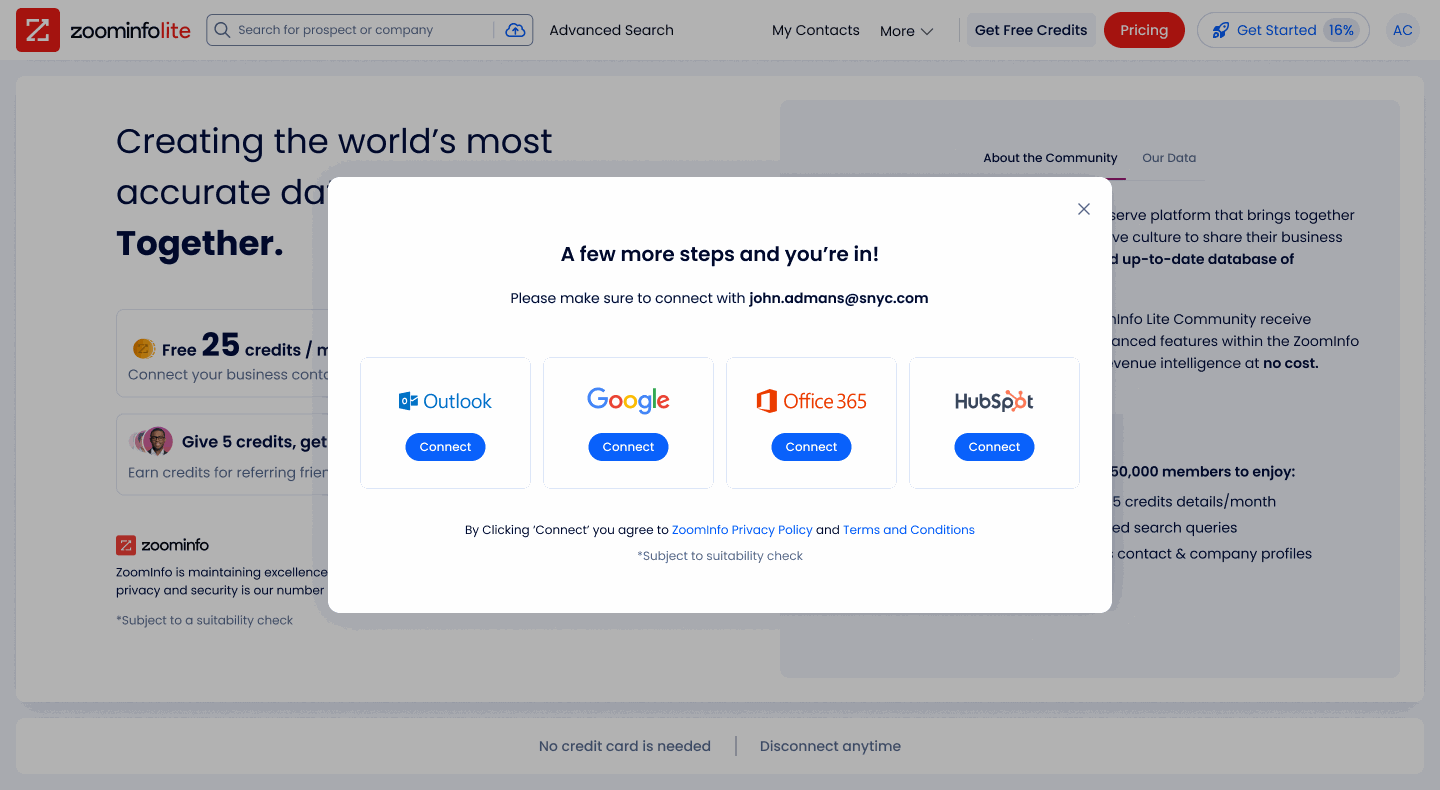This screenshot has width=1440, height=790.
Task: Click the Outlook logo
Action: point(445,401)
